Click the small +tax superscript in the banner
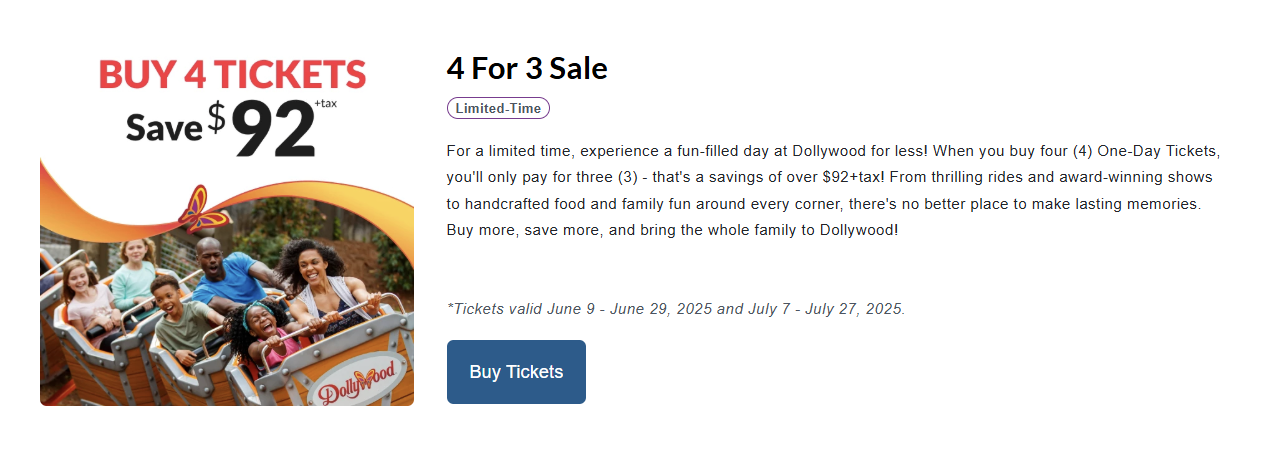The image size is (1279, 456). click(x=325, y=103)
